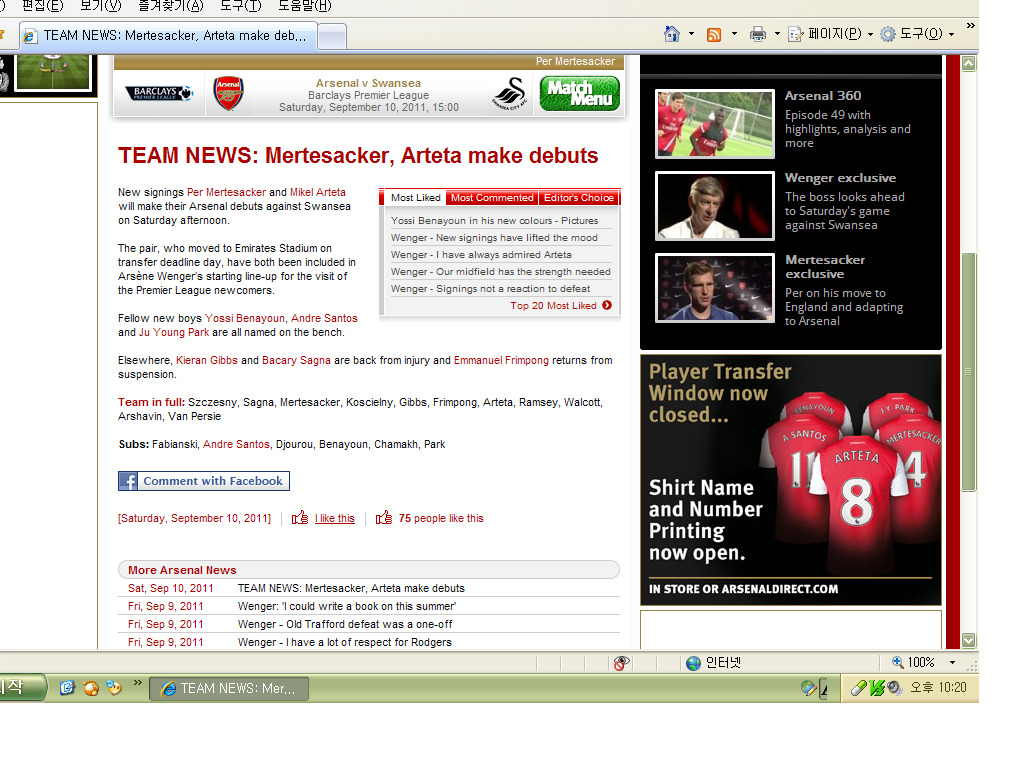This screenshot has width=1024, height=768.
Task: Open the 도움말(H) help menu
Action: (x=305, y=6)
